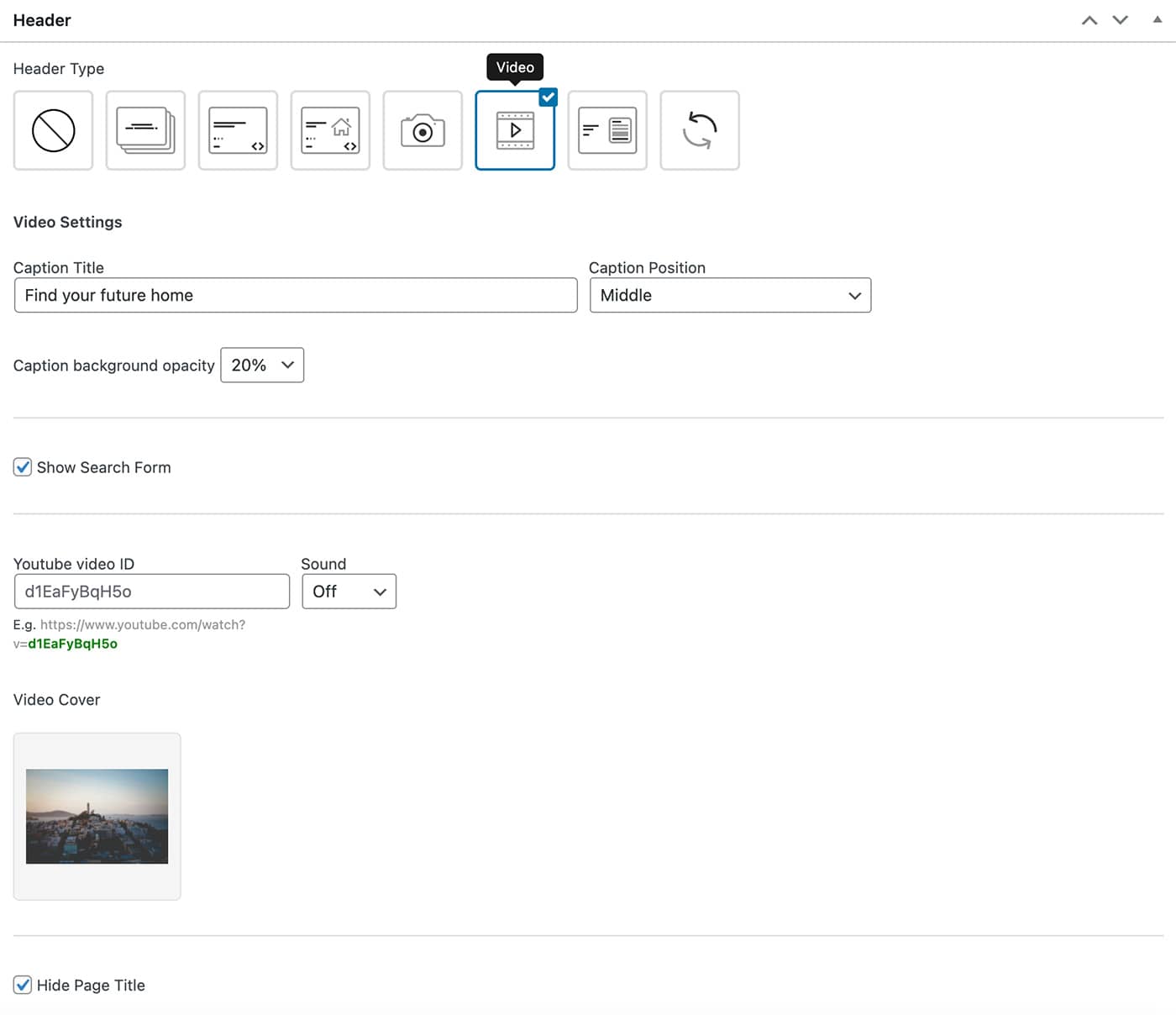
Task: Uncheck the Show Search Form checkbox
Action: (x=23, y=467)
